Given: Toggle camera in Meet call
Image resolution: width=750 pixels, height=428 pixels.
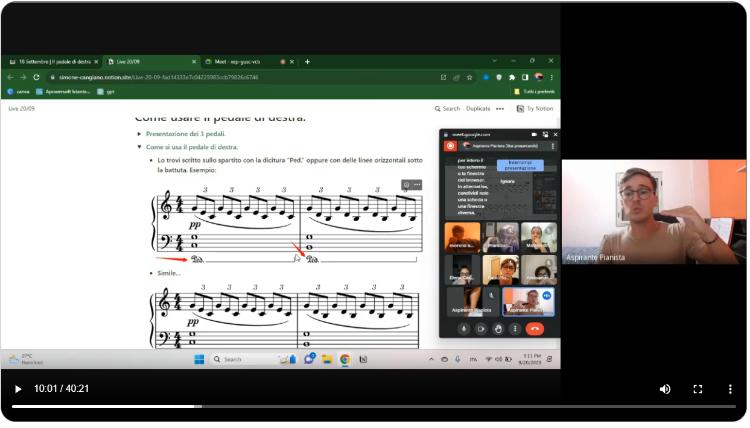Looking at the screenshot, I should [x=480, y=328].
